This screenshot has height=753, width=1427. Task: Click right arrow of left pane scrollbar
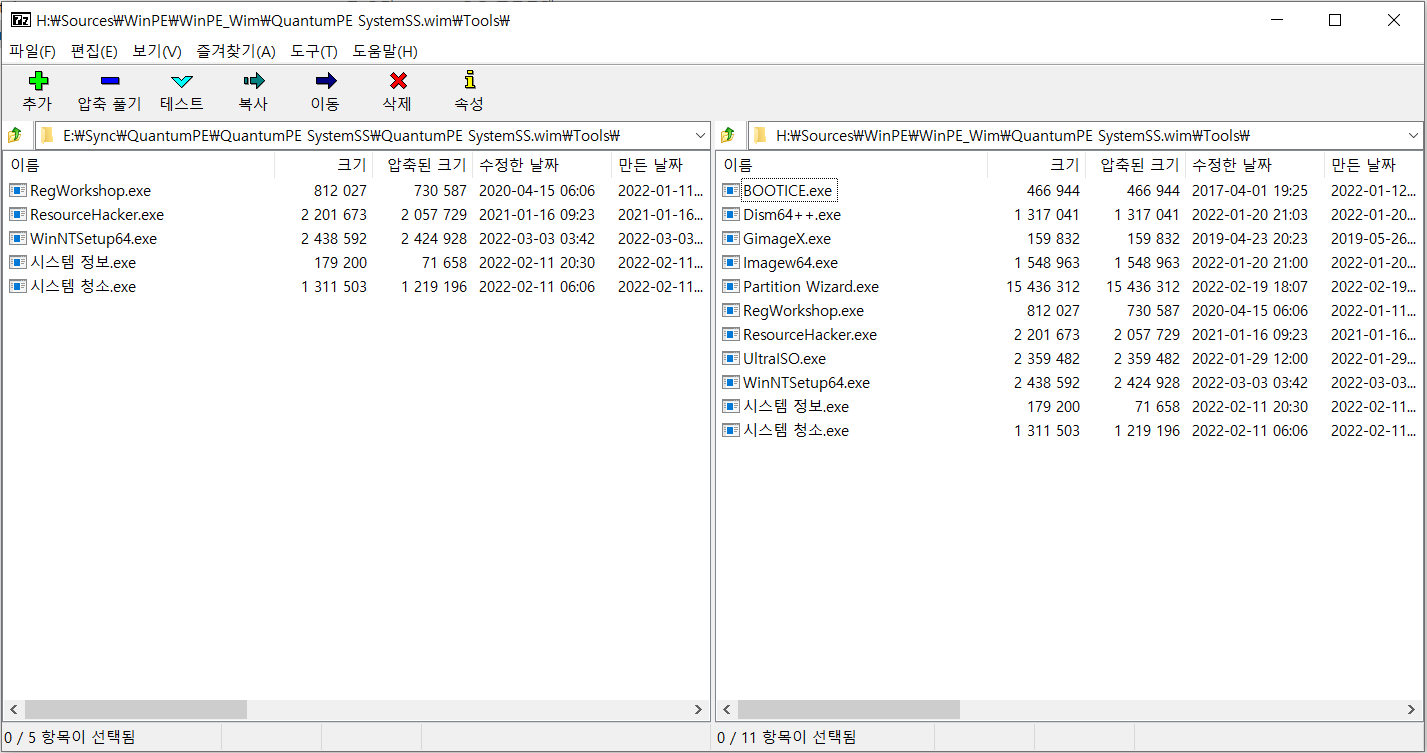coord(699,709)
